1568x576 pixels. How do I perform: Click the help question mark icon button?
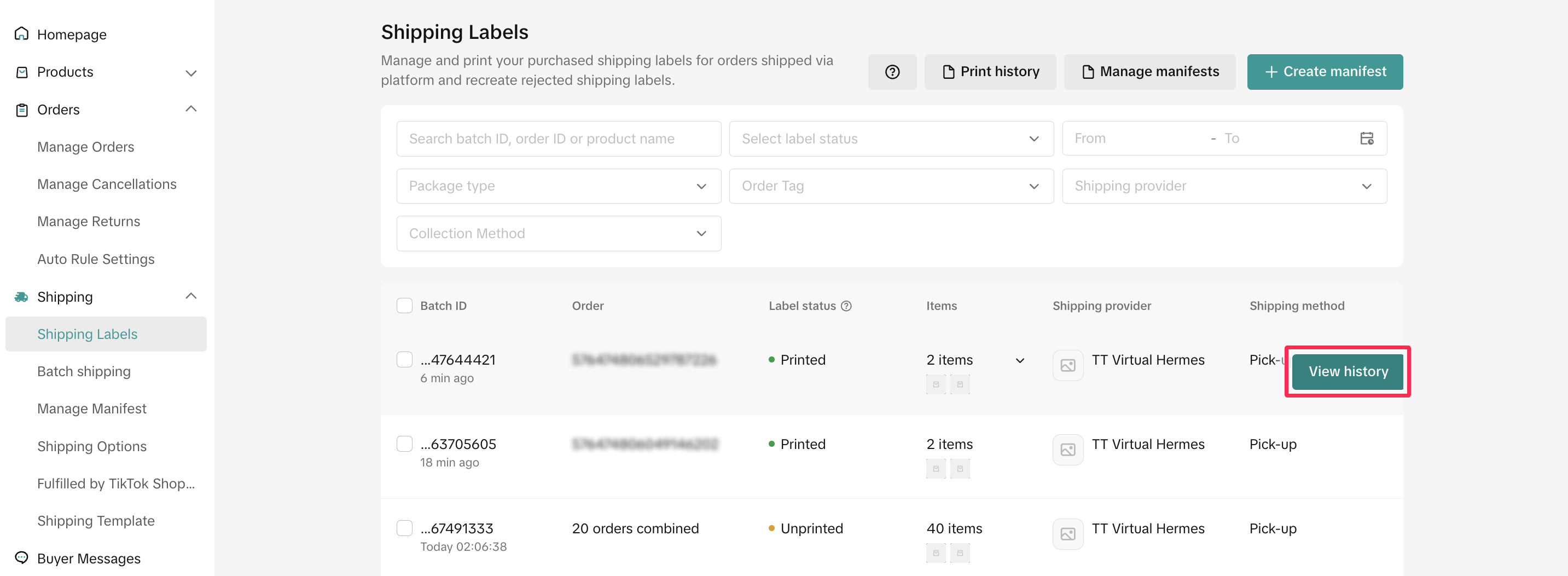[892, 72]
